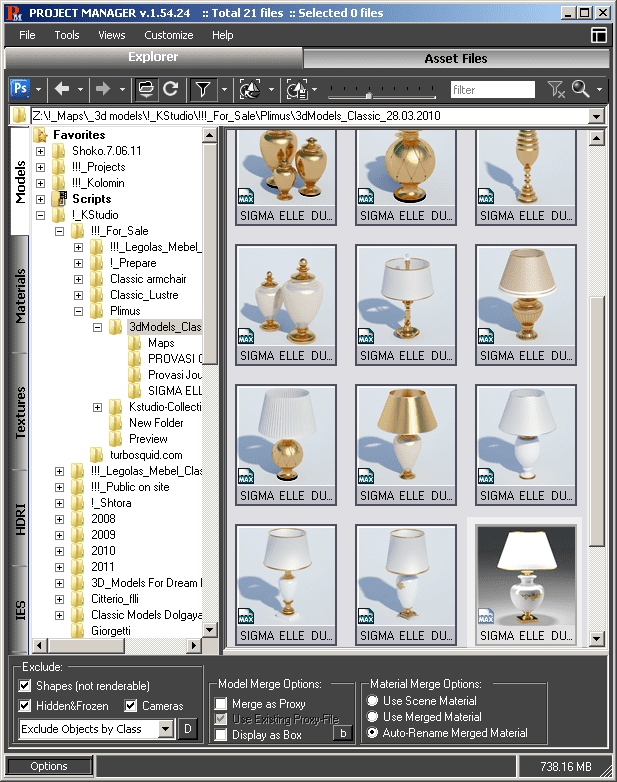Collapse the !_KStudio tree node
The height and width of the screenshot is (782, 617).
tap(40, 215)
